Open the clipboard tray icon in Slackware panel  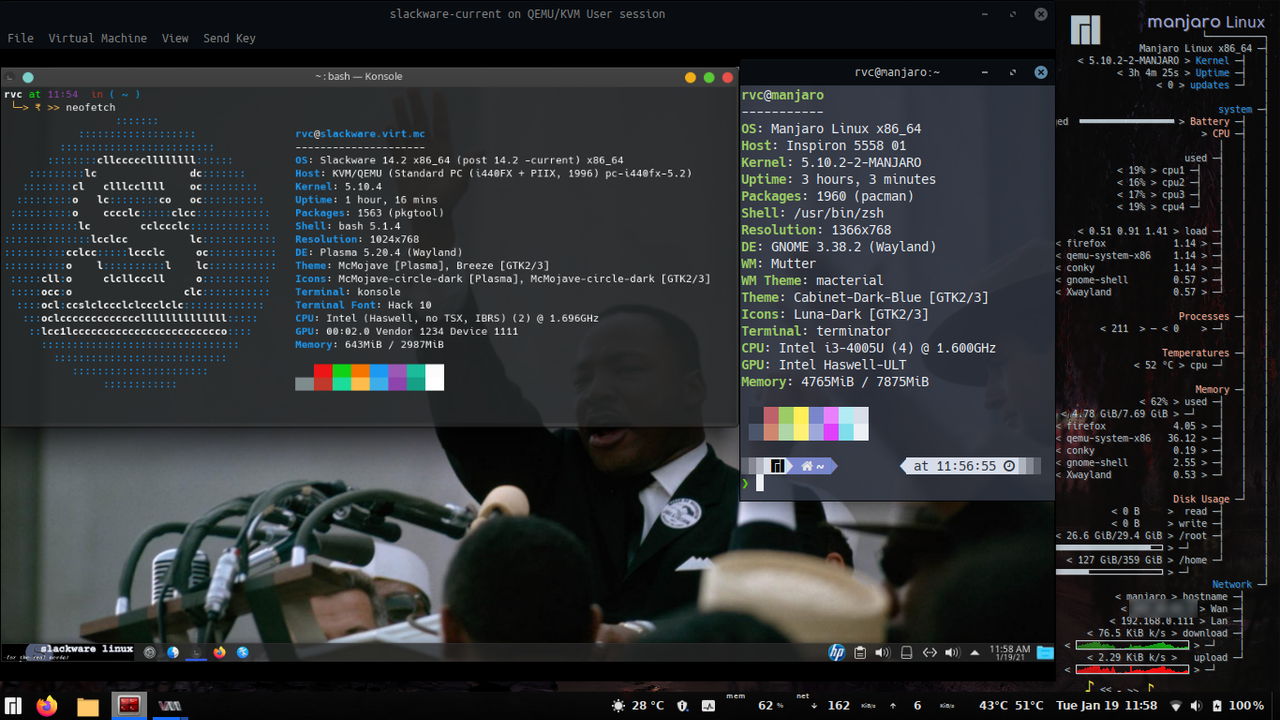pos(860,653)
